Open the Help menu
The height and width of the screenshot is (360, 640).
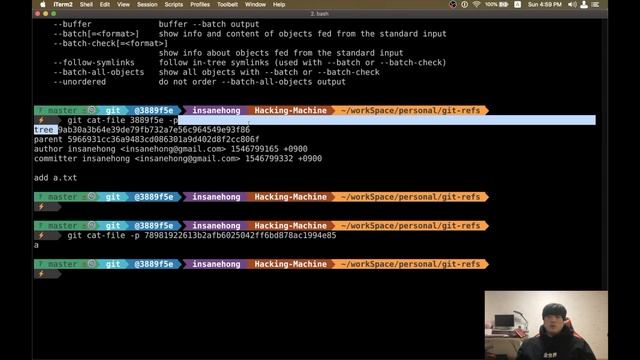tap(279, 4)
